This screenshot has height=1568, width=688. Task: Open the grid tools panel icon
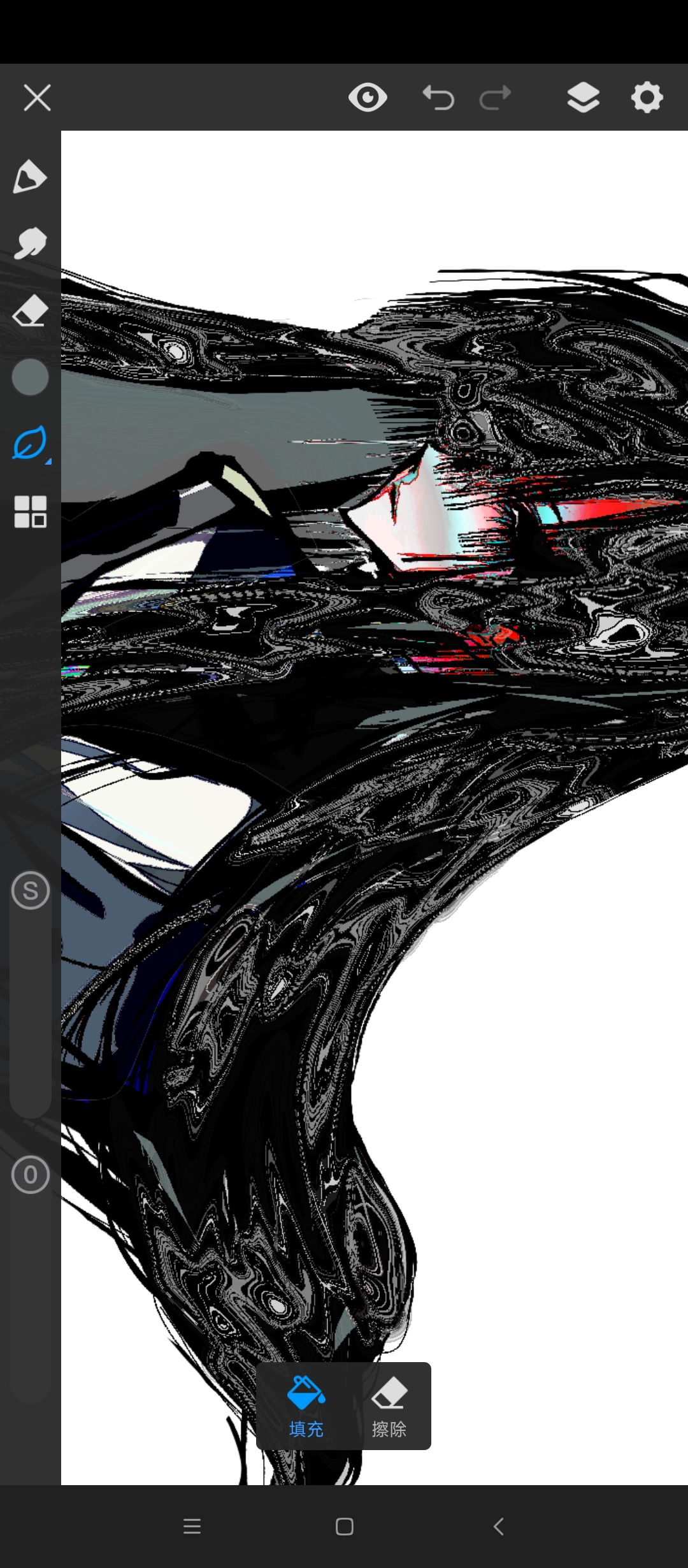pyautogui.click(x=30, y=511)
